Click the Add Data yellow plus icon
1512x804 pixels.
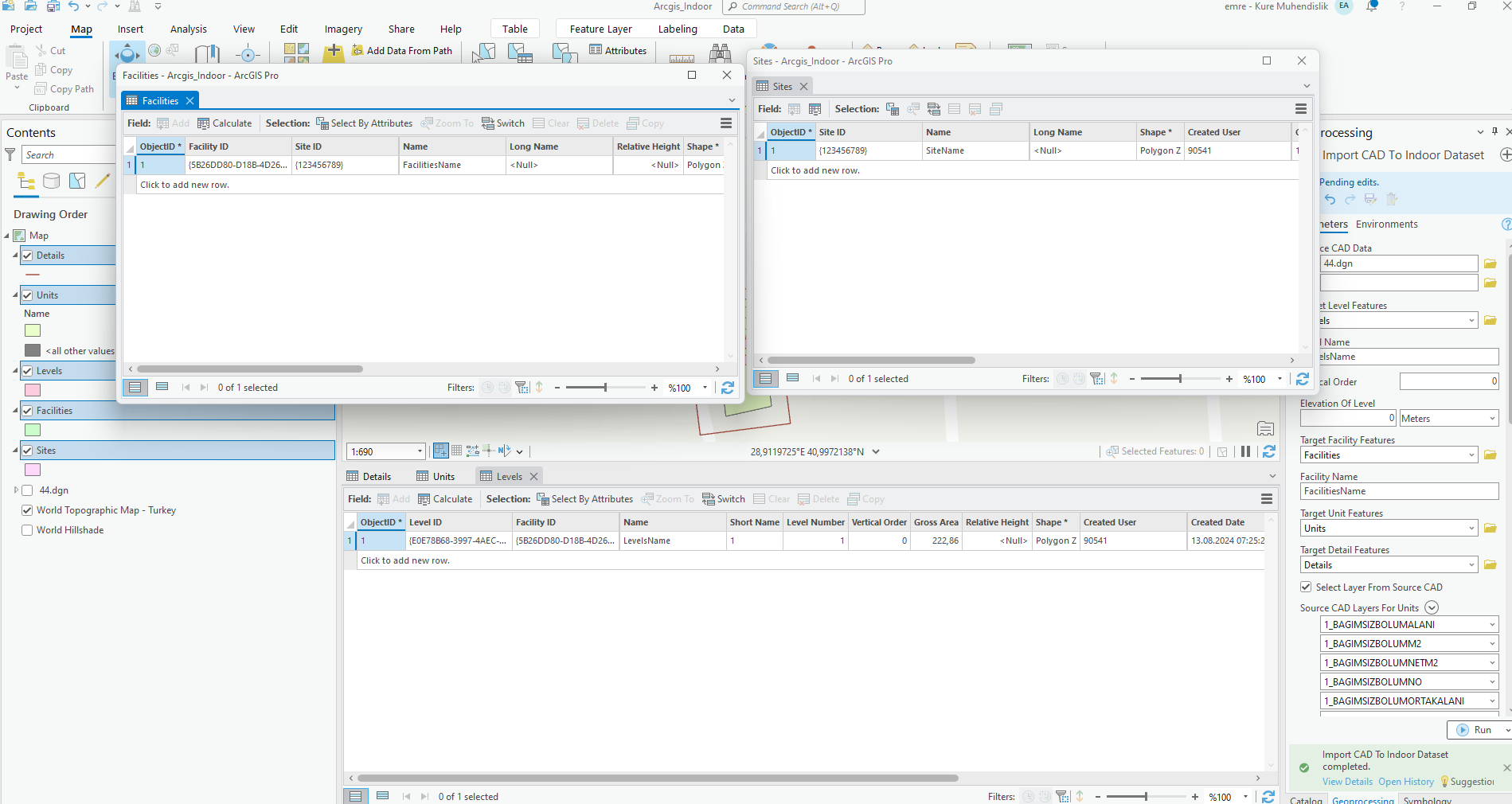tap(334, 52)
